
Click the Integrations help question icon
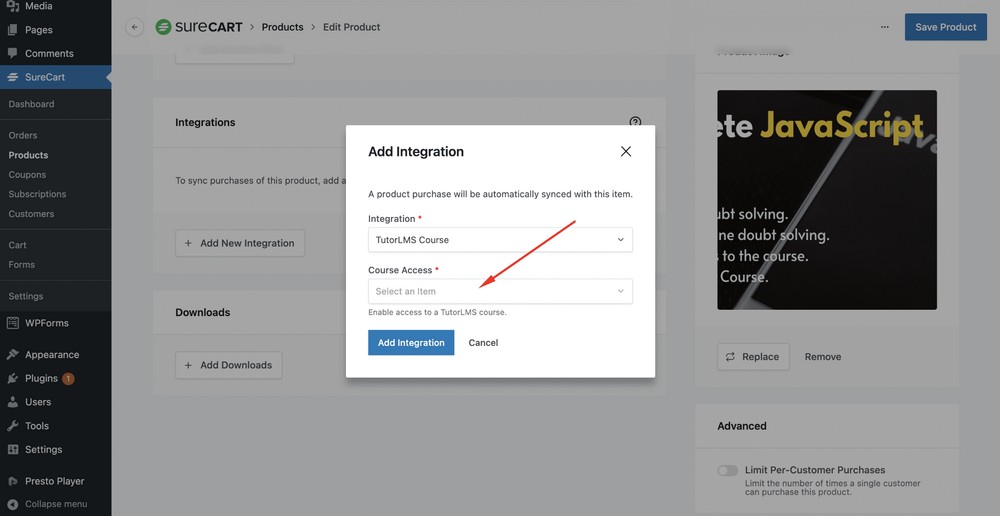tap(635, 122)
